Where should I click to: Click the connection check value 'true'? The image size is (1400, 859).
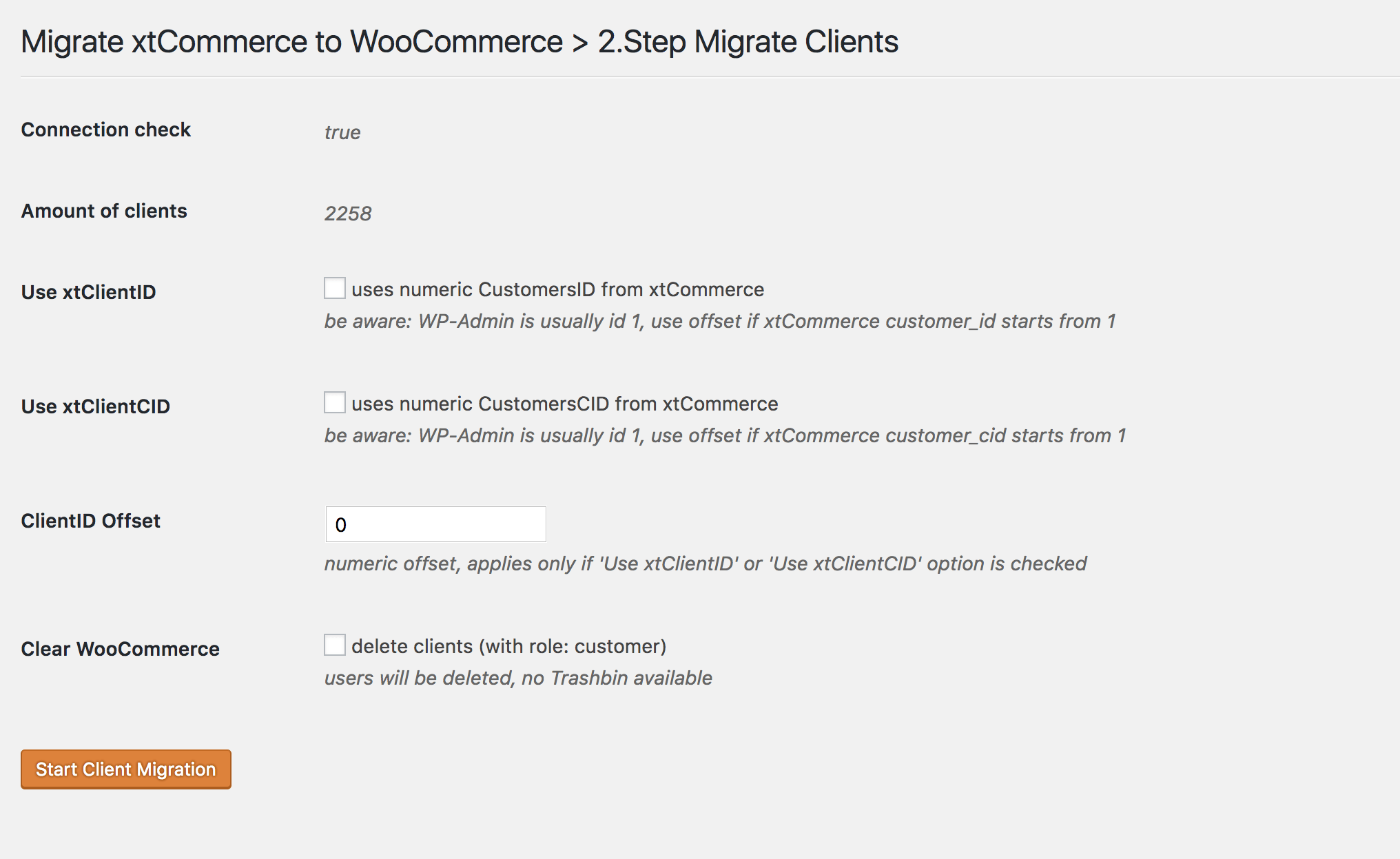pos(342,132)
